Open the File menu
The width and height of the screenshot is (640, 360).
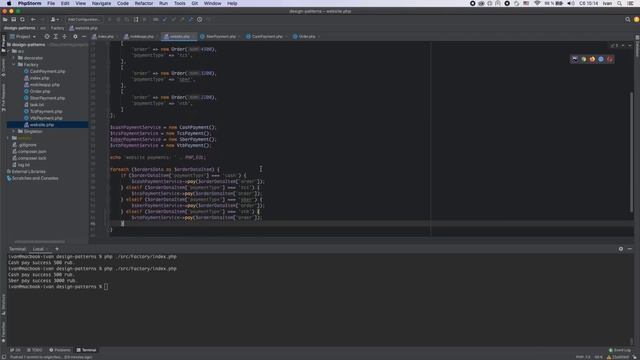click(x=51, y=3)
